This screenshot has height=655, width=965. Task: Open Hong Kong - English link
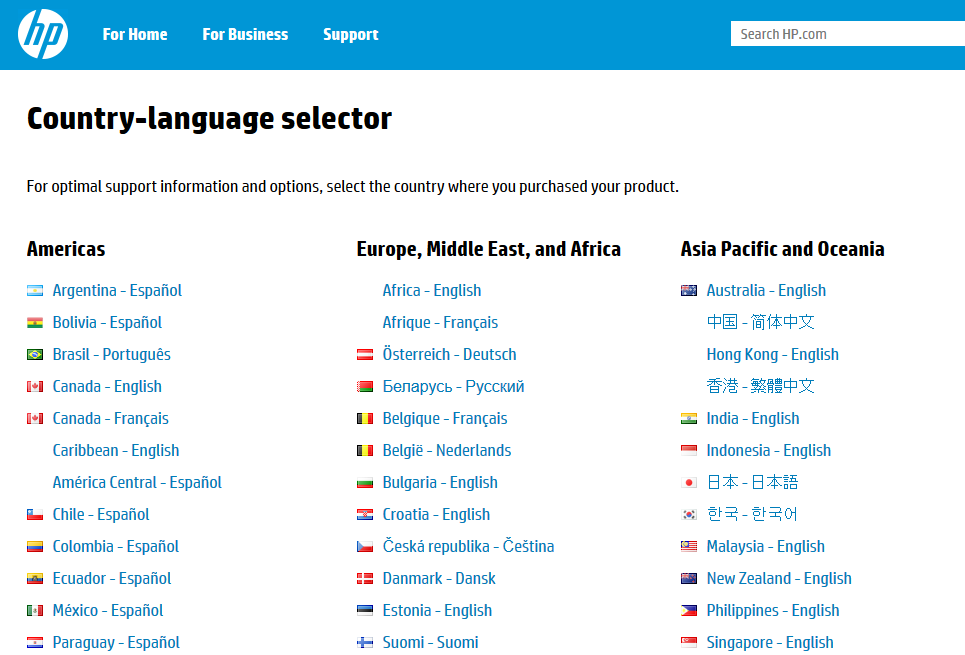click(x=772, y=355)
